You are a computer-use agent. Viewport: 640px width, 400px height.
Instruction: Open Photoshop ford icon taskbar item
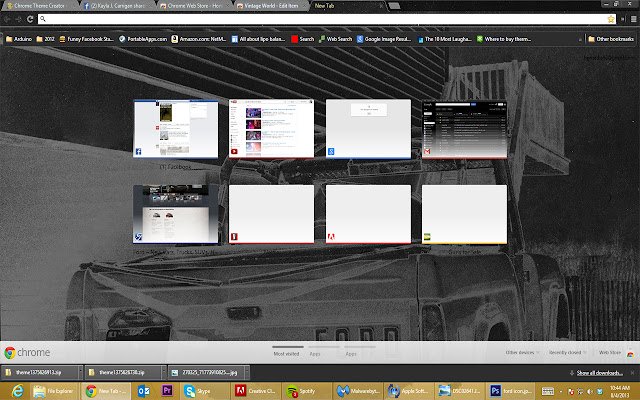coord(511,391)
